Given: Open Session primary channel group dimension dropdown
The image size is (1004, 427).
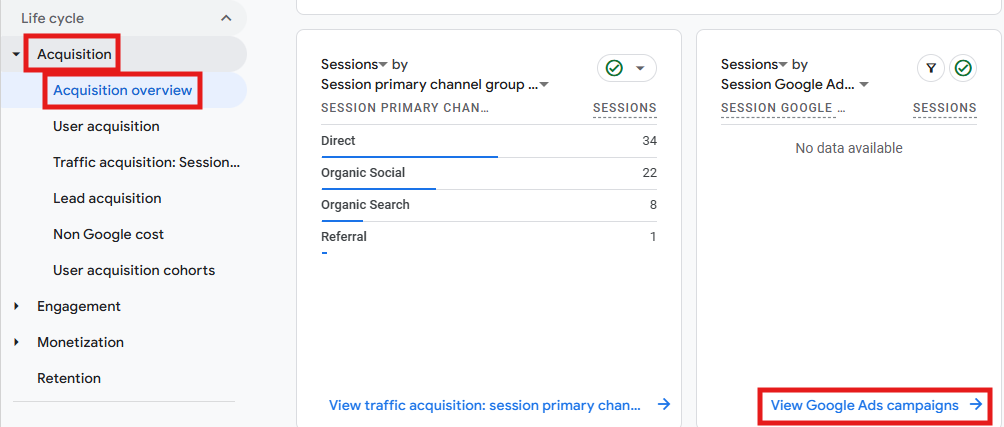Looking at the screenshot, I should 435,85.
